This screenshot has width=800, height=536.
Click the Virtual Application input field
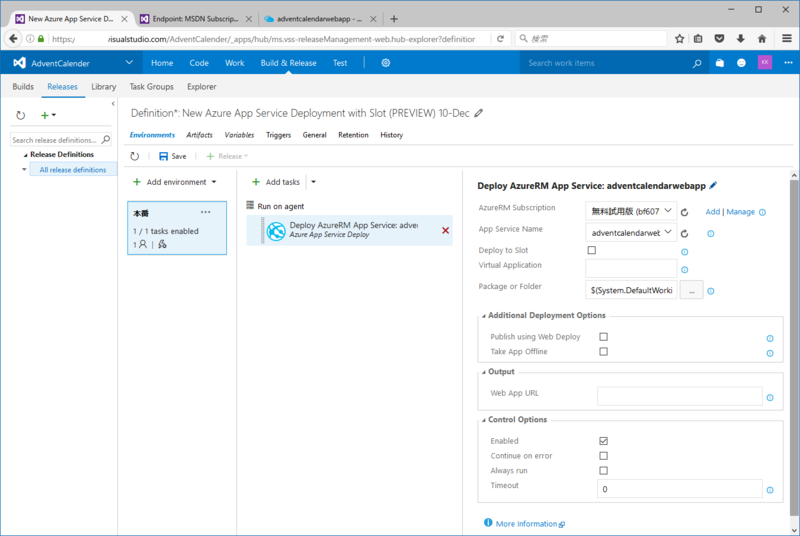pyautogui.click(x=631, y=268)
